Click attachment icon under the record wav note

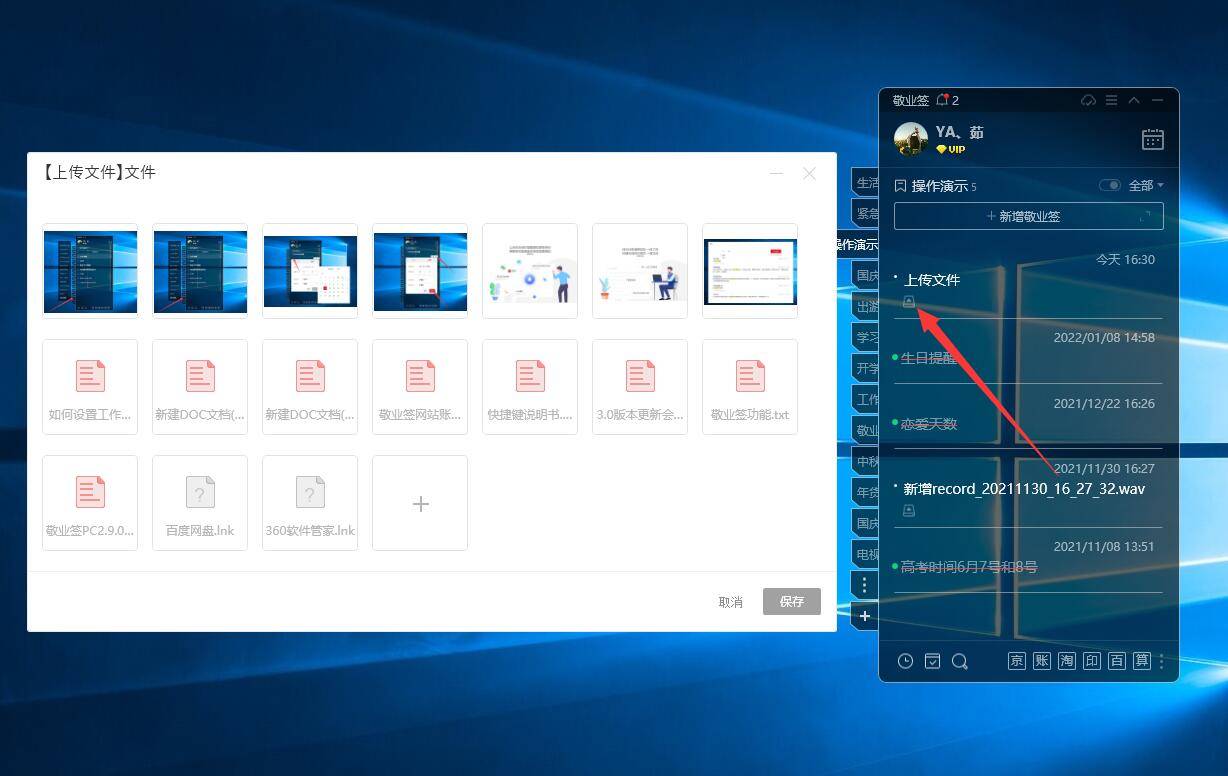coord(909,510)
